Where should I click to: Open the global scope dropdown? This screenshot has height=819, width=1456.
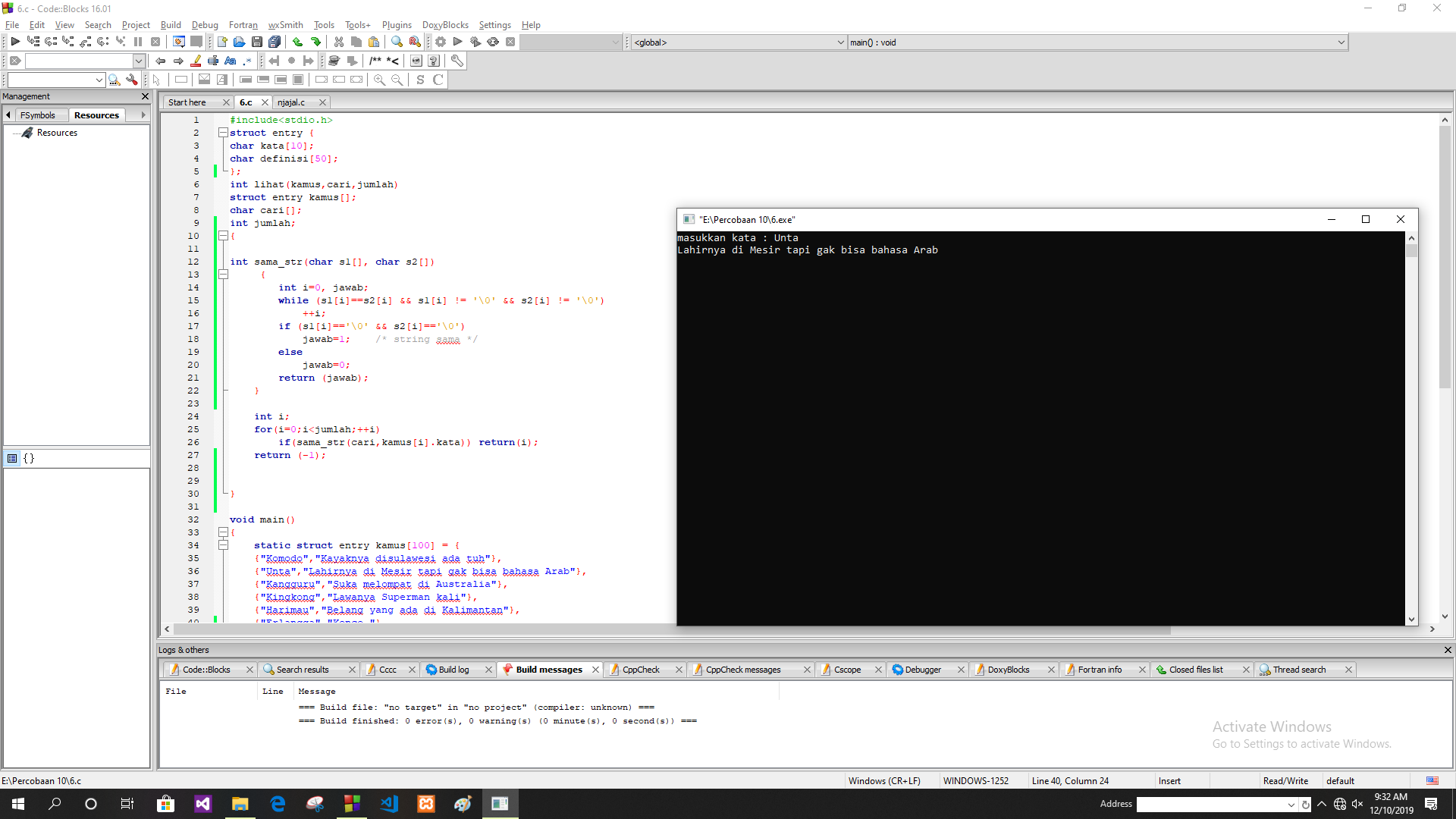[739, 42]
